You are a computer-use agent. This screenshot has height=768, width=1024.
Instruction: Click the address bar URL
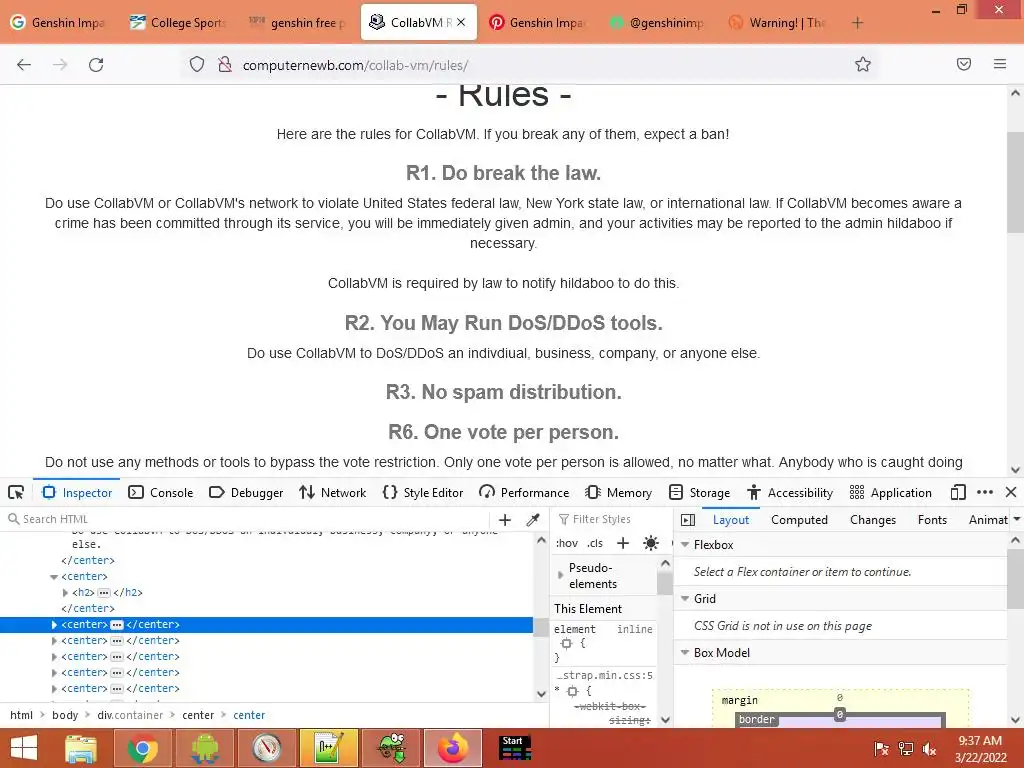(x=355, y=65)
